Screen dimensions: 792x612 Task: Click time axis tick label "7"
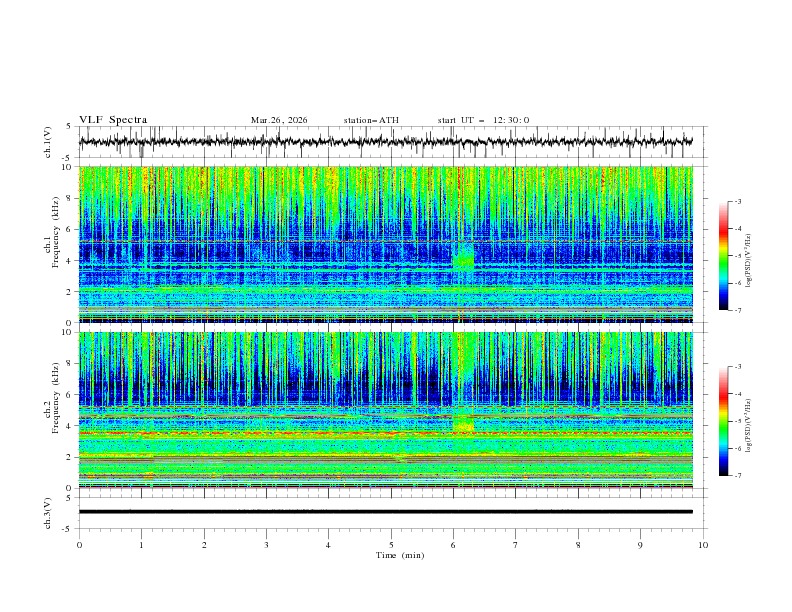click(x=516, y=545)
